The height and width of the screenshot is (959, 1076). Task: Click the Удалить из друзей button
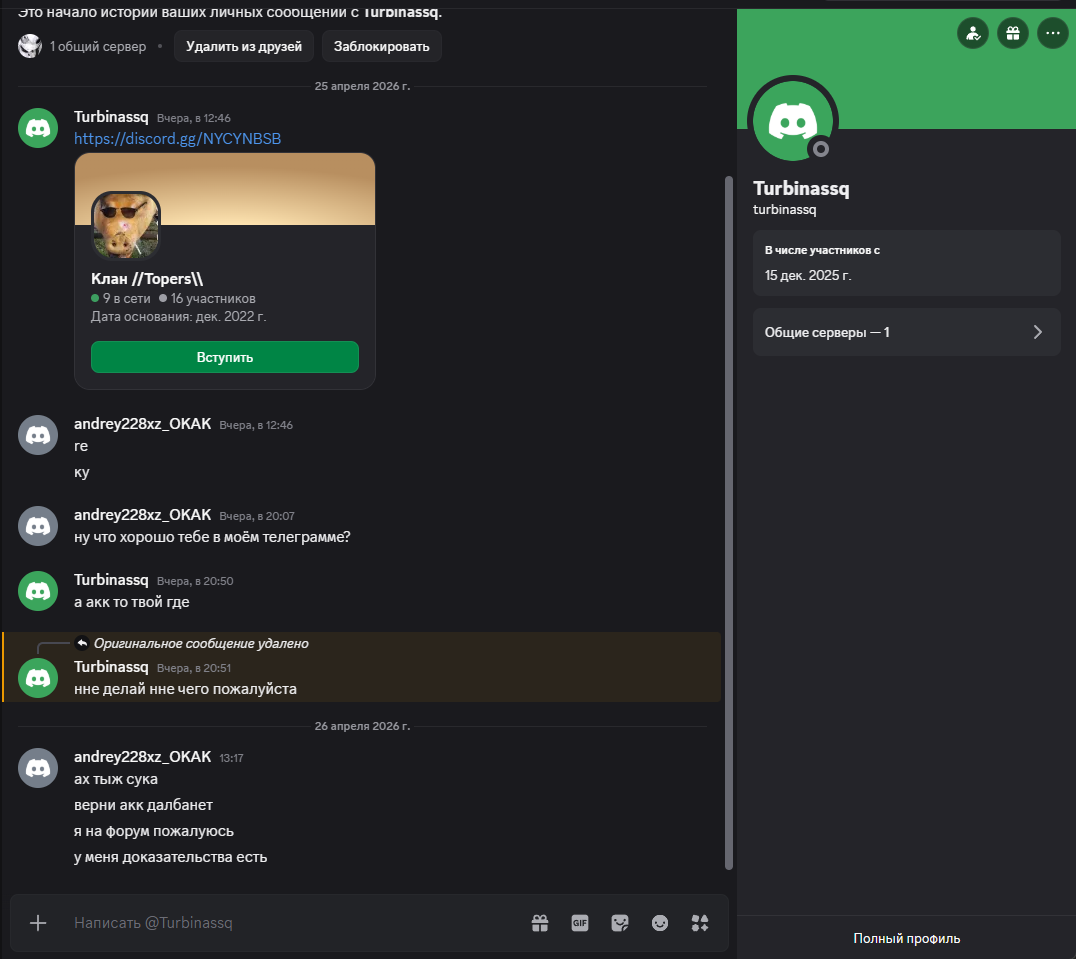pyautogui.click(x=244, y=46)
